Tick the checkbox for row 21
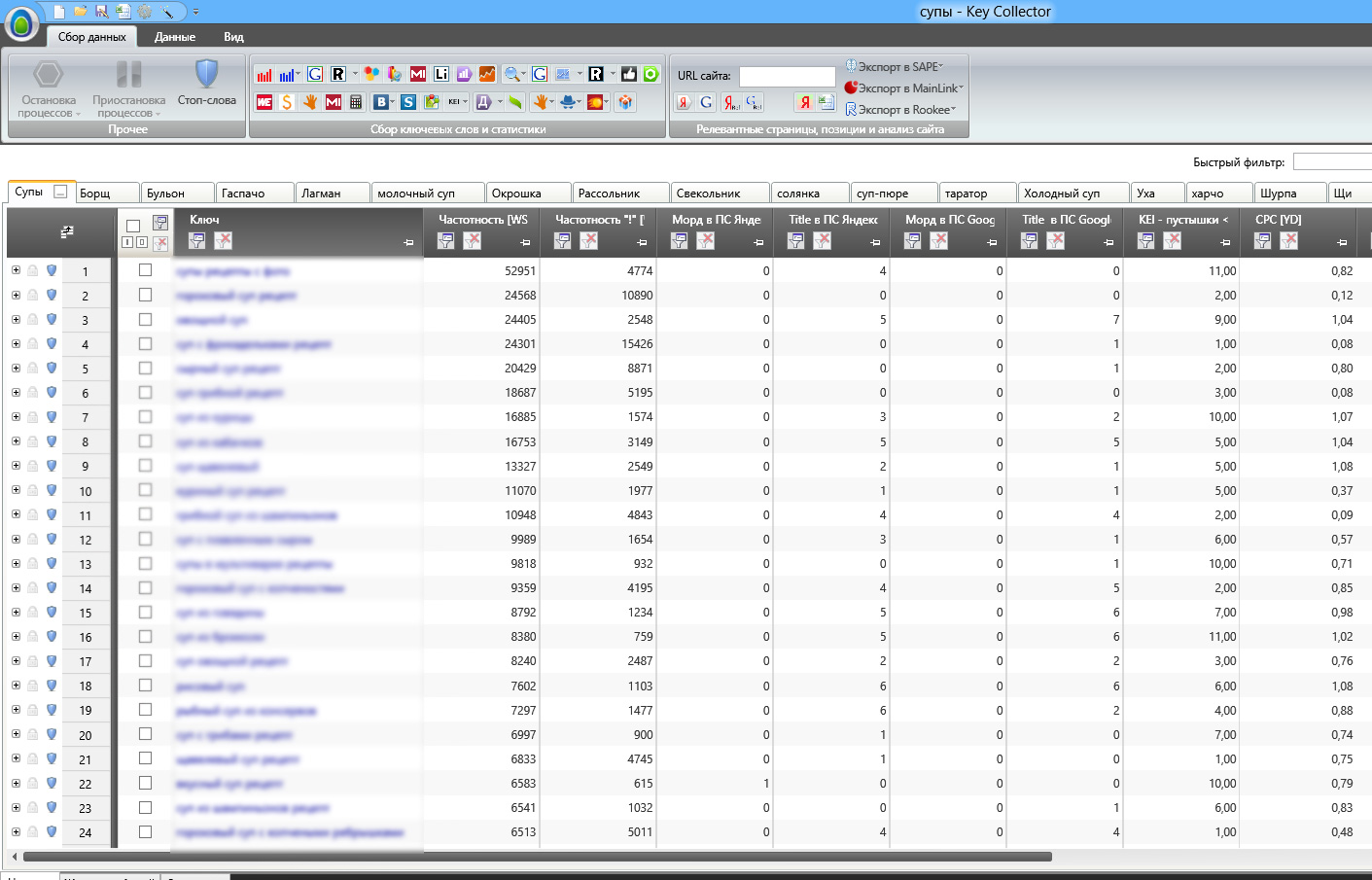 (145, 758)
